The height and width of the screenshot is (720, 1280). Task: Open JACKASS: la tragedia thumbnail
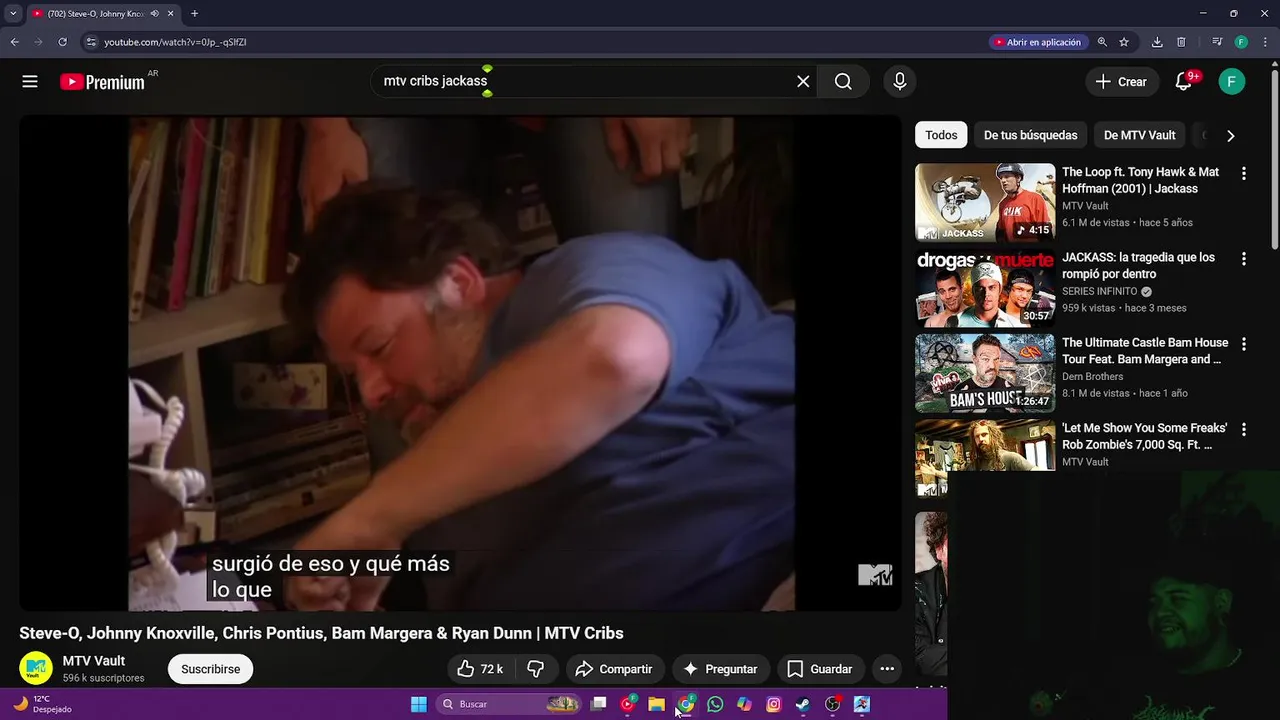point(985,288)
